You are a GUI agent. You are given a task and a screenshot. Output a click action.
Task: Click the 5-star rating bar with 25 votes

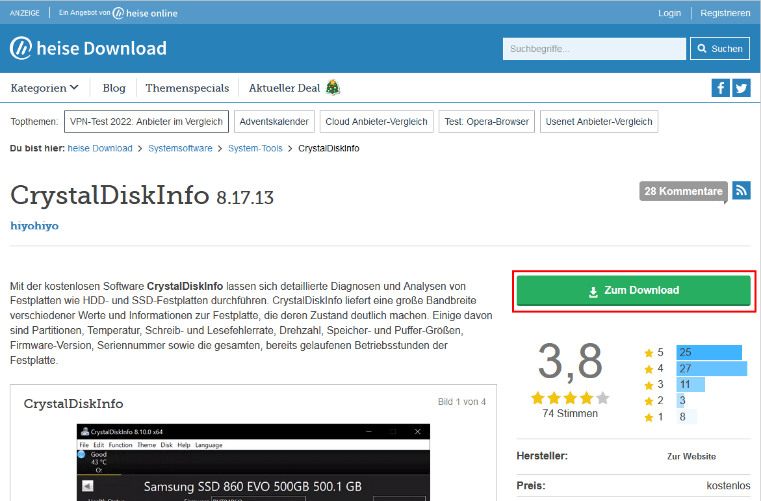coord(709,352)
